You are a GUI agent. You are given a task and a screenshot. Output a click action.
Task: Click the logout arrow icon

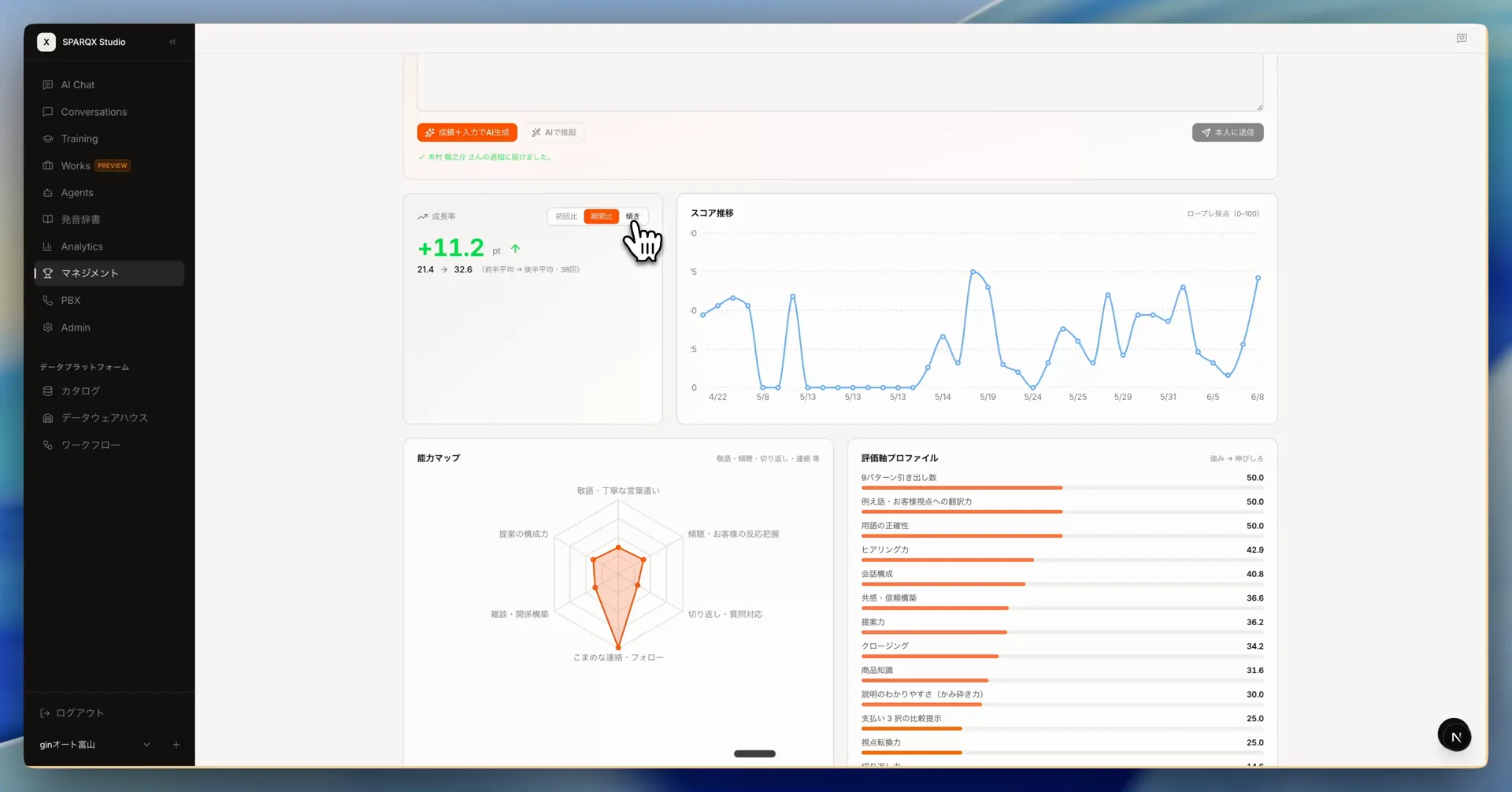point(45,713)
